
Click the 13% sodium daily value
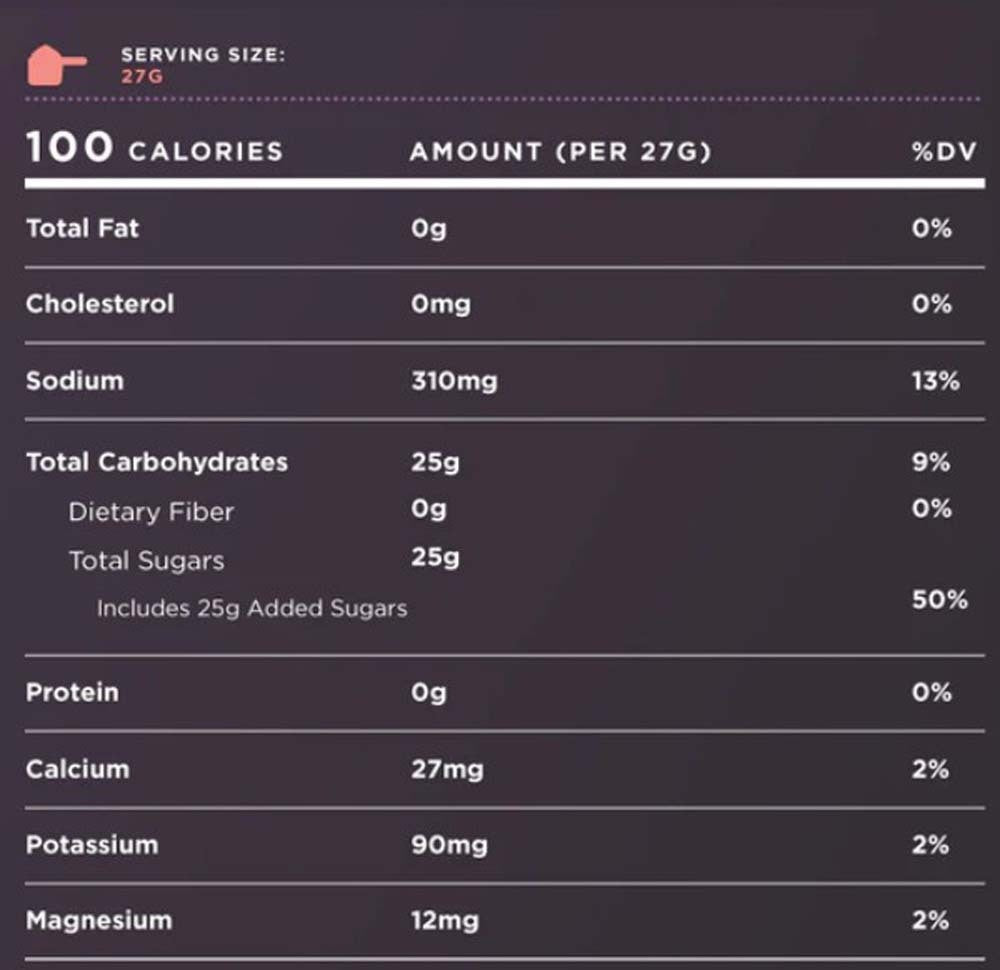click(935, 381)
